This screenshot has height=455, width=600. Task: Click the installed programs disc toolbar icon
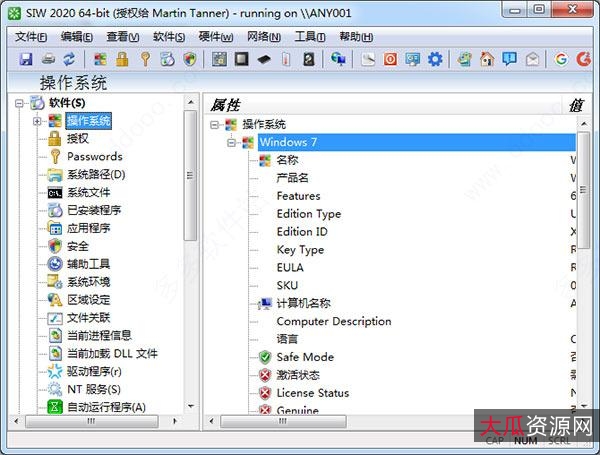[x=167, y=59]
